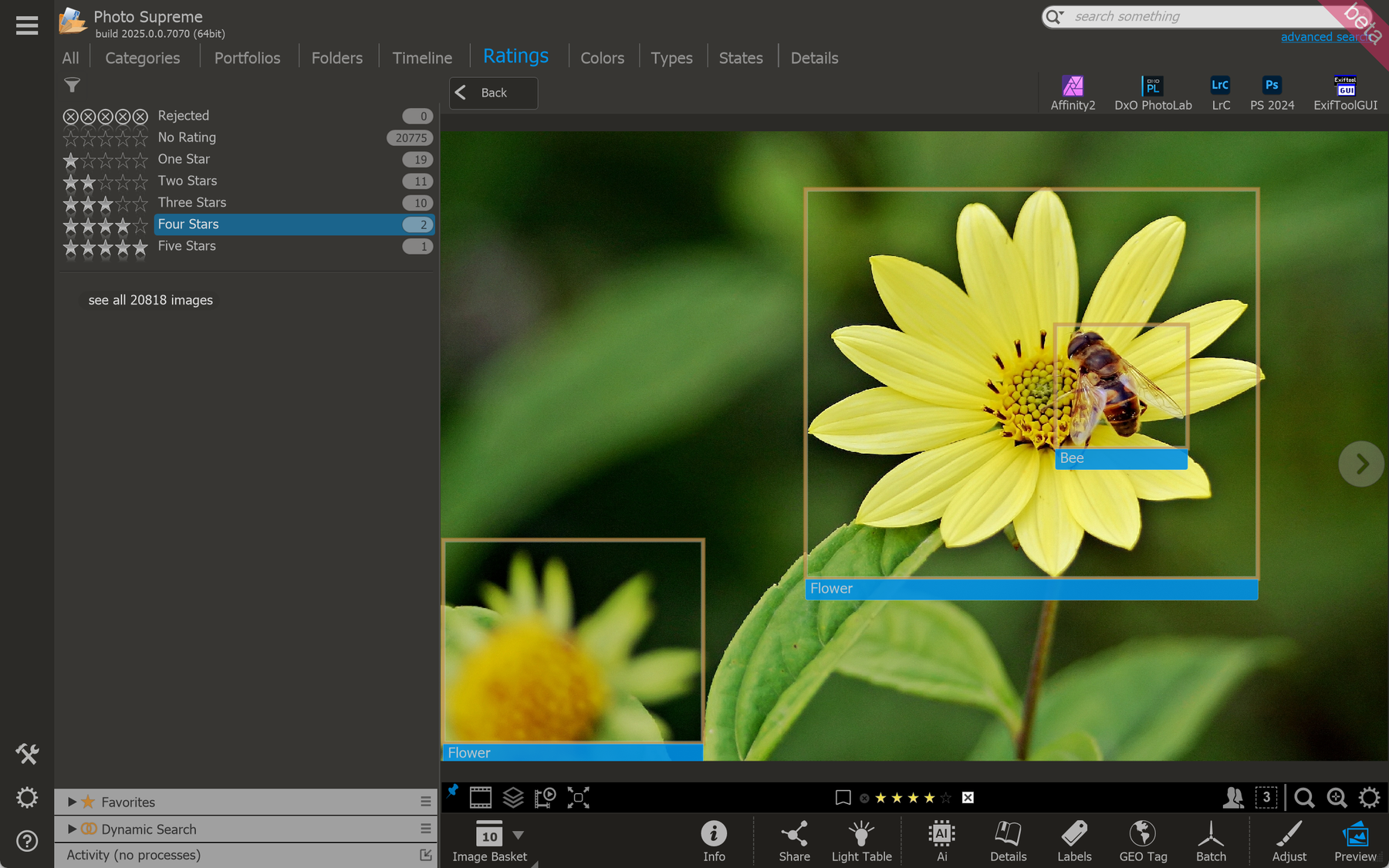This screenshot has width=1389, height=868.
Task: Open the Image Basket dropdown arrow
Action: point(519,836)
